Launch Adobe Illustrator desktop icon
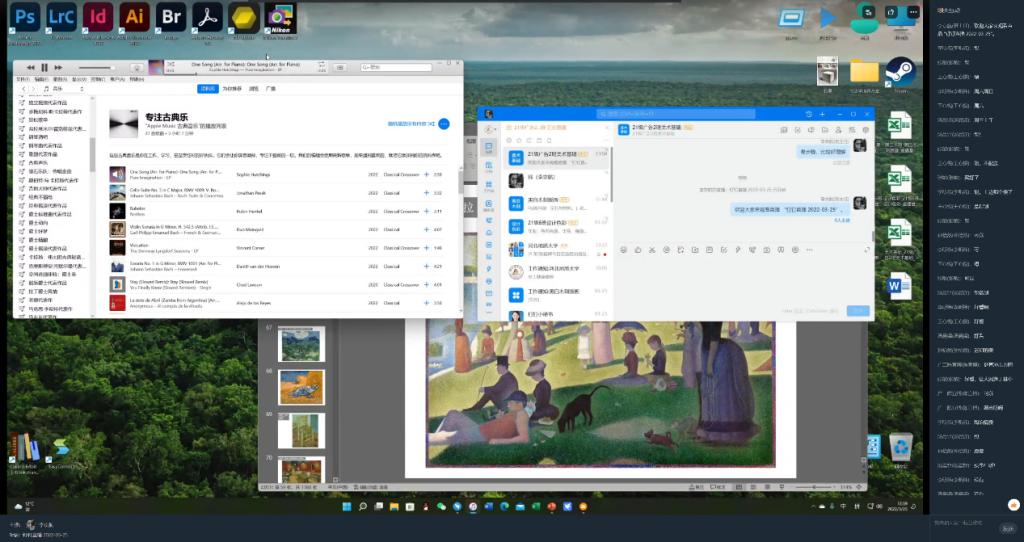 pyautogui.click(x=133, y=17)
